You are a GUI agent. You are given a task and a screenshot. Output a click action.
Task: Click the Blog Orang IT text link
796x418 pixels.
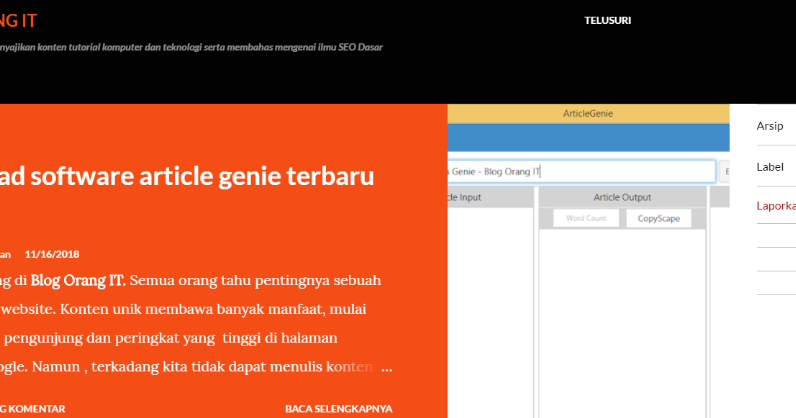coord(78,280)
